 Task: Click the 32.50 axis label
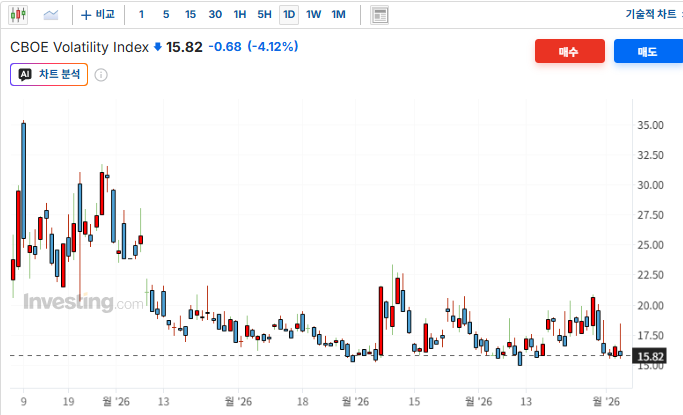650,155
